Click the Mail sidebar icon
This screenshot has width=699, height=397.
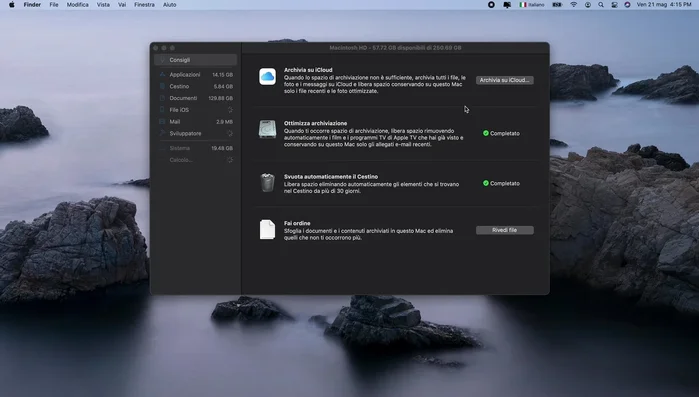point(162,122)
